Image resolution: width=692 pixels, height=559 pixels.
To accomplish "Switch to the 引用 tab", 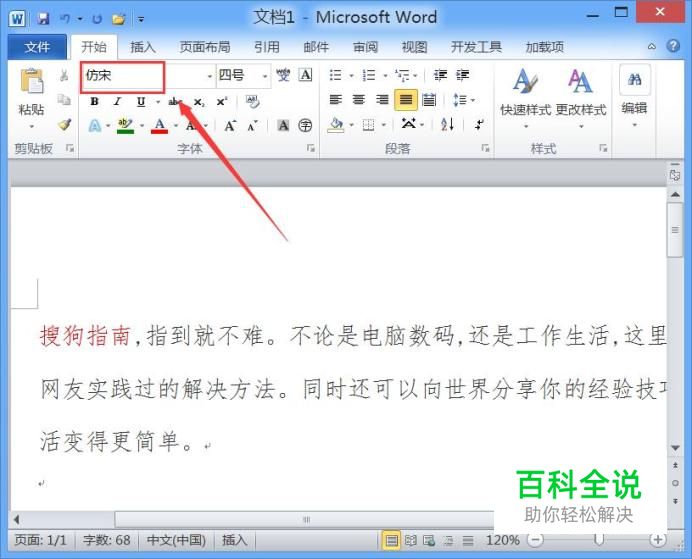I will click(x=267, y=46).
